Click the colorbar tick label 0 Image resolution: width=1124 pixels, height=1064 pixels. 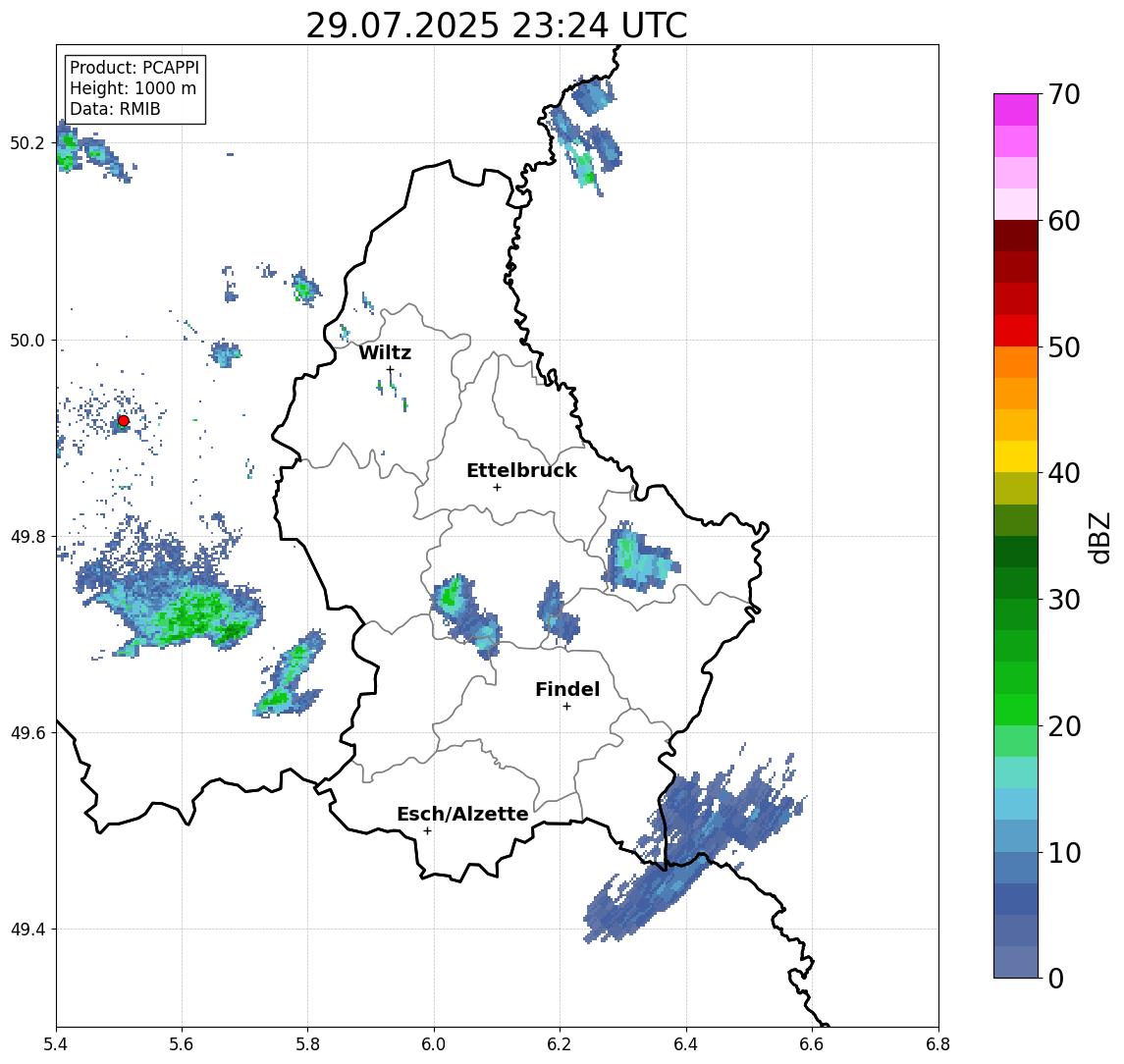(1056, 978)
